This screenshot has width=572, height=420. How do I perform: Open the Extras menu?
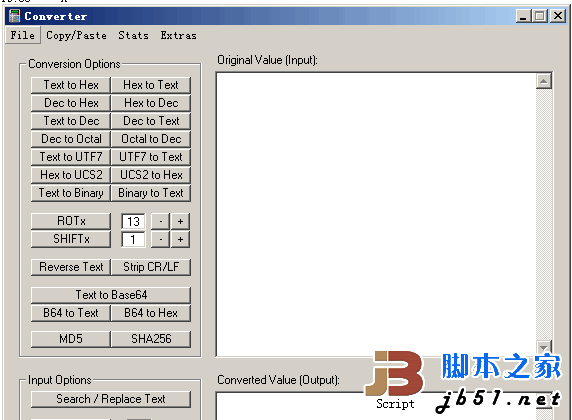point(178,35)
